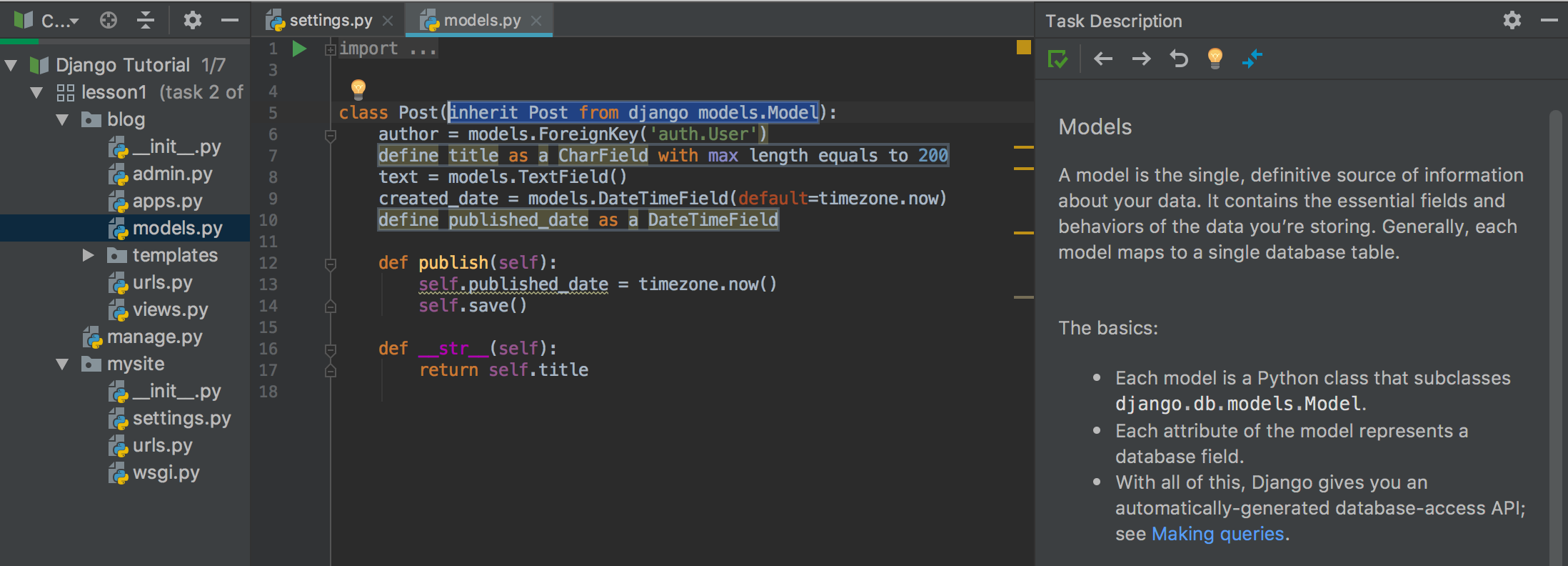Expand the folded import block

coord(330,49)
